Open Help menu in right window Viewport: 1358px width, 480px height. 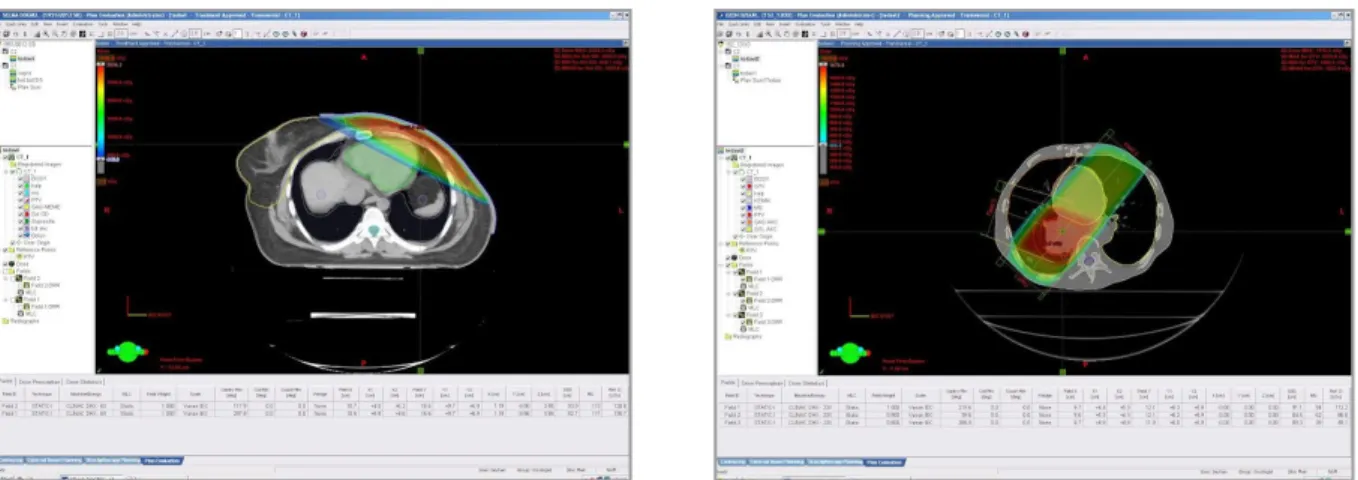pos(859,24)
